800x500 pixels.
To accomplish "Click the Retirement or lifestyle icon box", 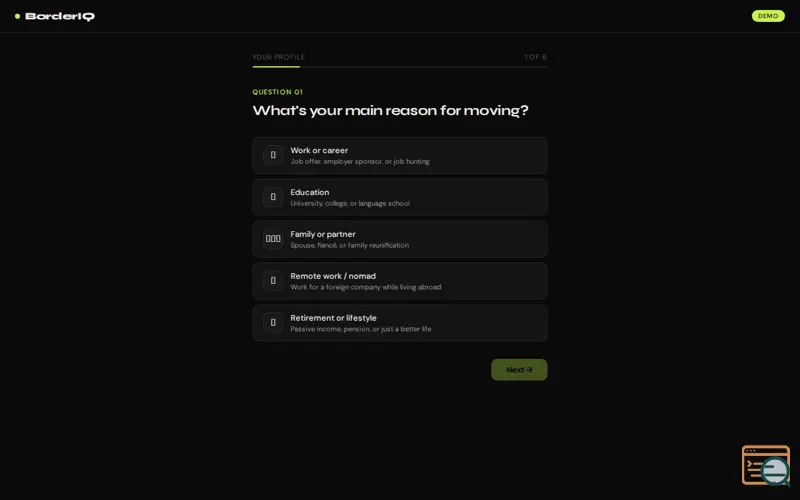I will (273, 322).
